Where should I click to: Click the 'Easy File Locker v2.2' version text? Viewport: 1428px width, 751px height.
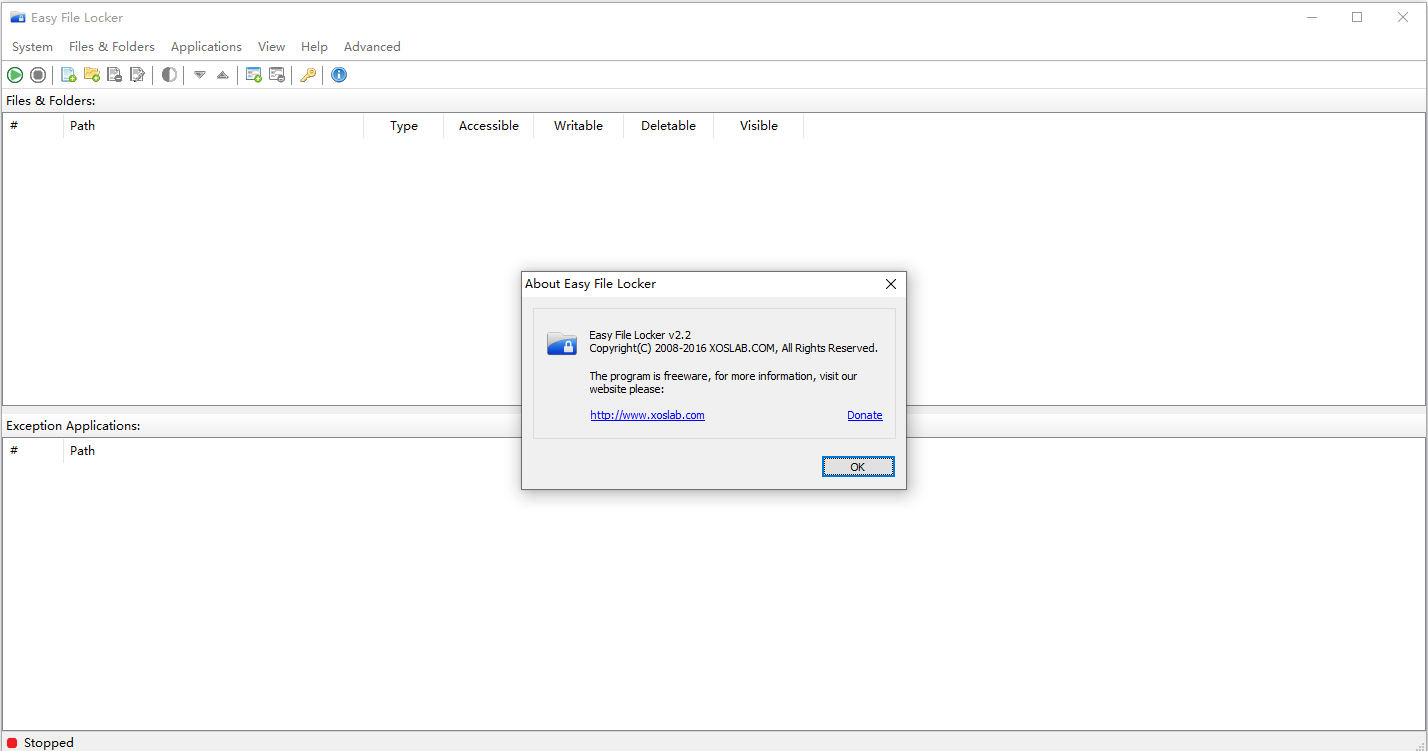pos(640,335)
